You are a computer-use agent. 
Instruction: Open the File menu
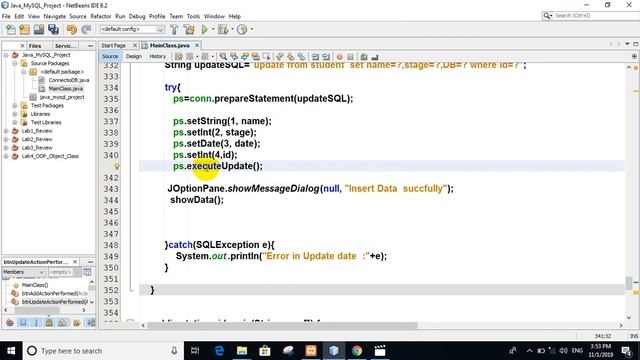tap(6, 16)
